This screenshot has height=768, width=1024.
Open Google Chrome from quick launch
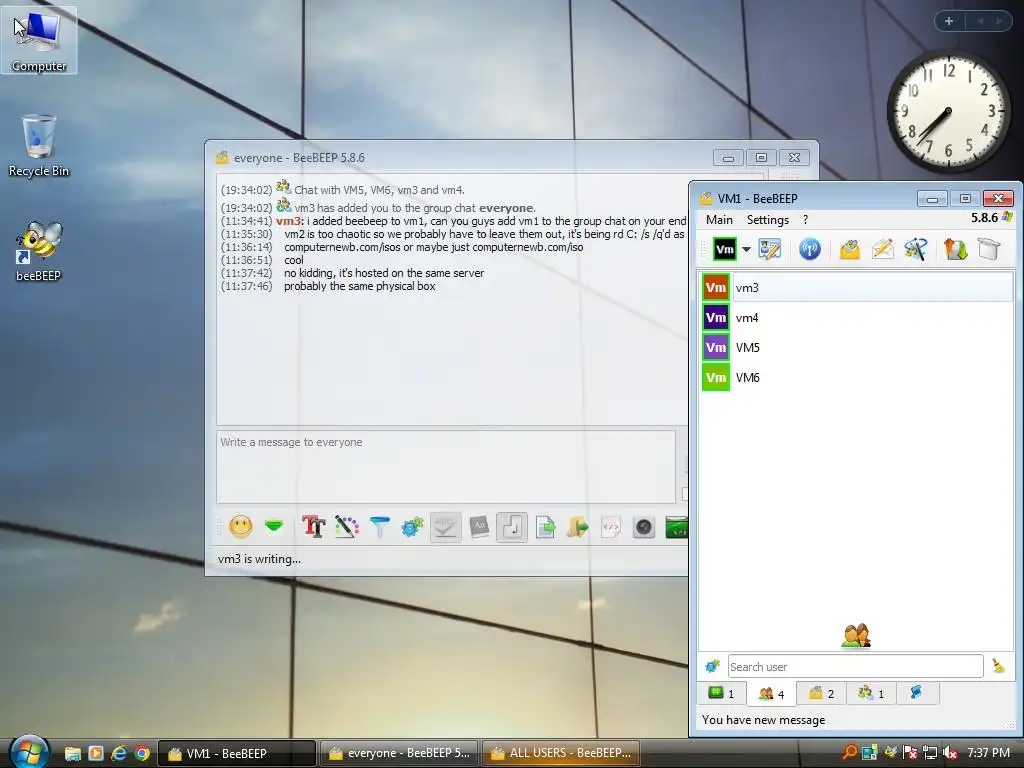[x=142, y=753]
